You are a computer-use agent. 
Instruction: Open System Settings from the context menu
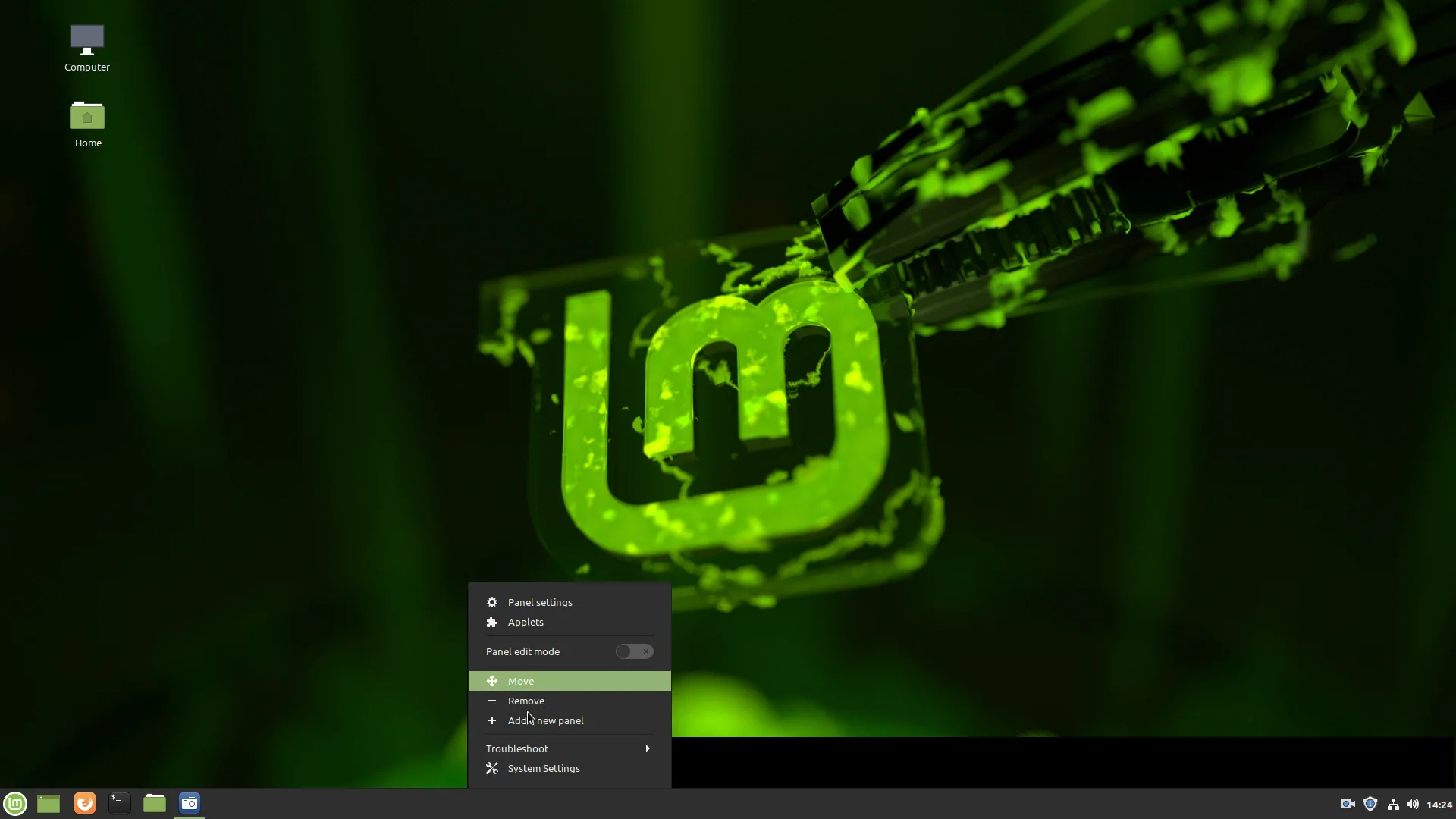point(544,768)
